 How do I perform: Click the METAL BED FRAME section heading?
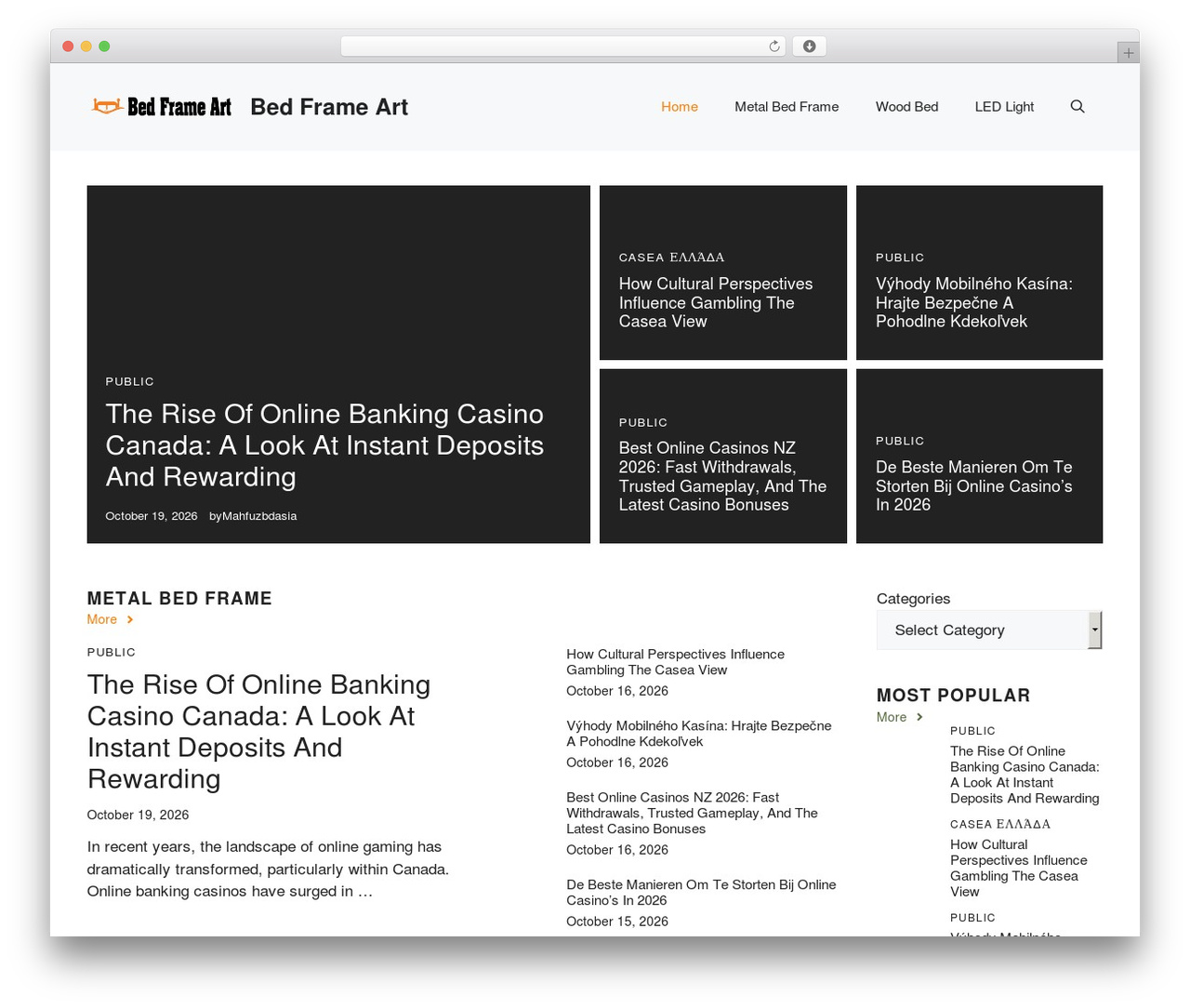coord(179,599)
